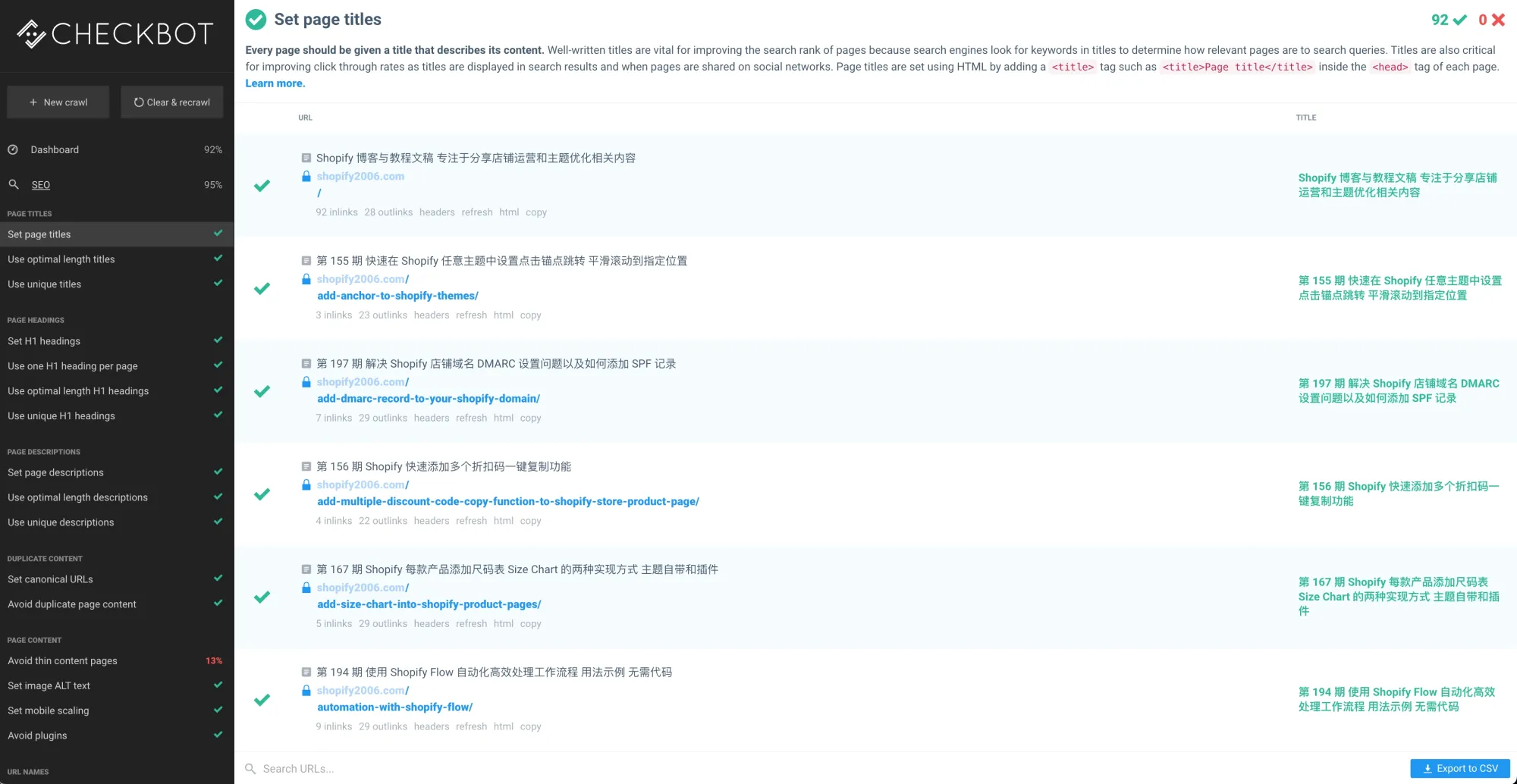Open the Learn more link

point(275,83)
